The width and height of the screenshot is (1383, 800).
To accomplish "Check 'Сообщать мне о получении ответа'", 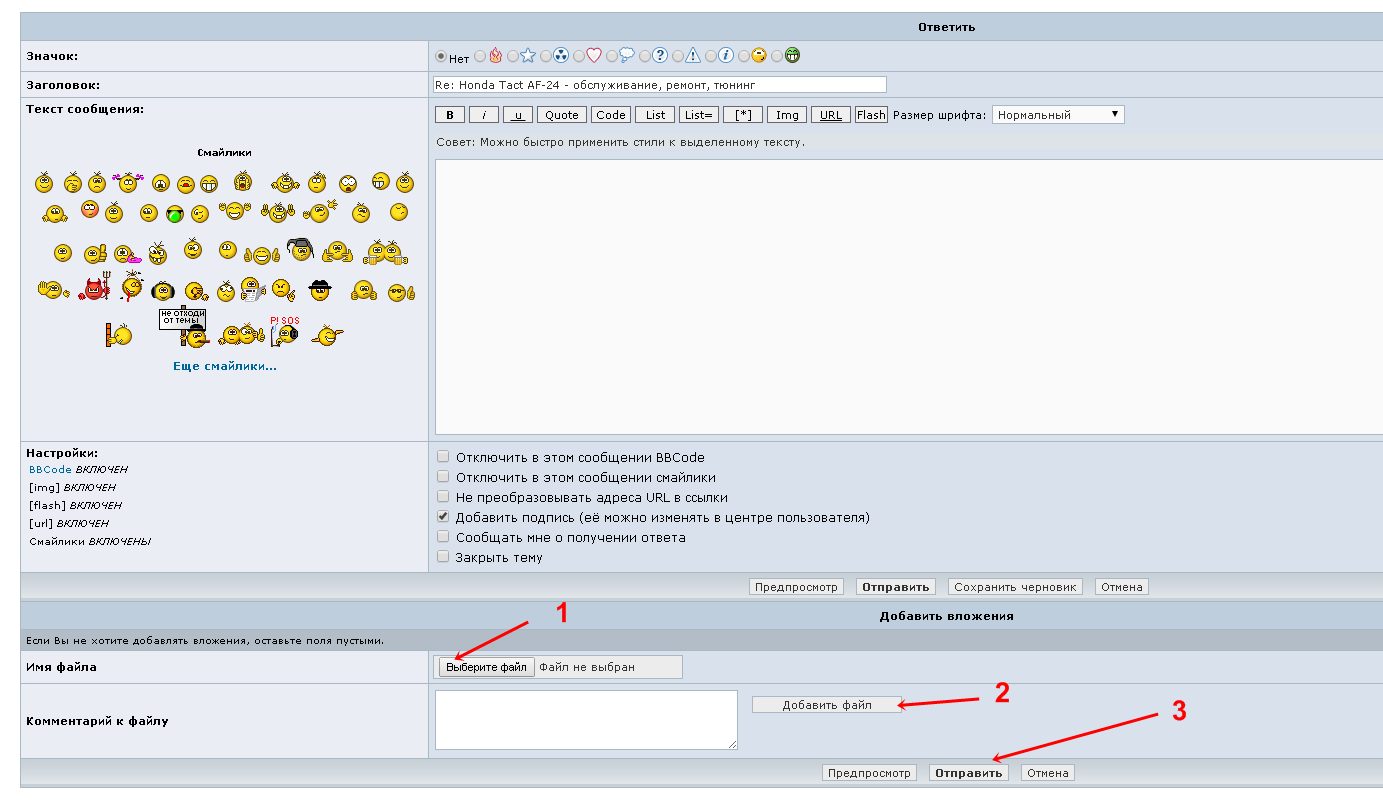I will tap(443, 537).
